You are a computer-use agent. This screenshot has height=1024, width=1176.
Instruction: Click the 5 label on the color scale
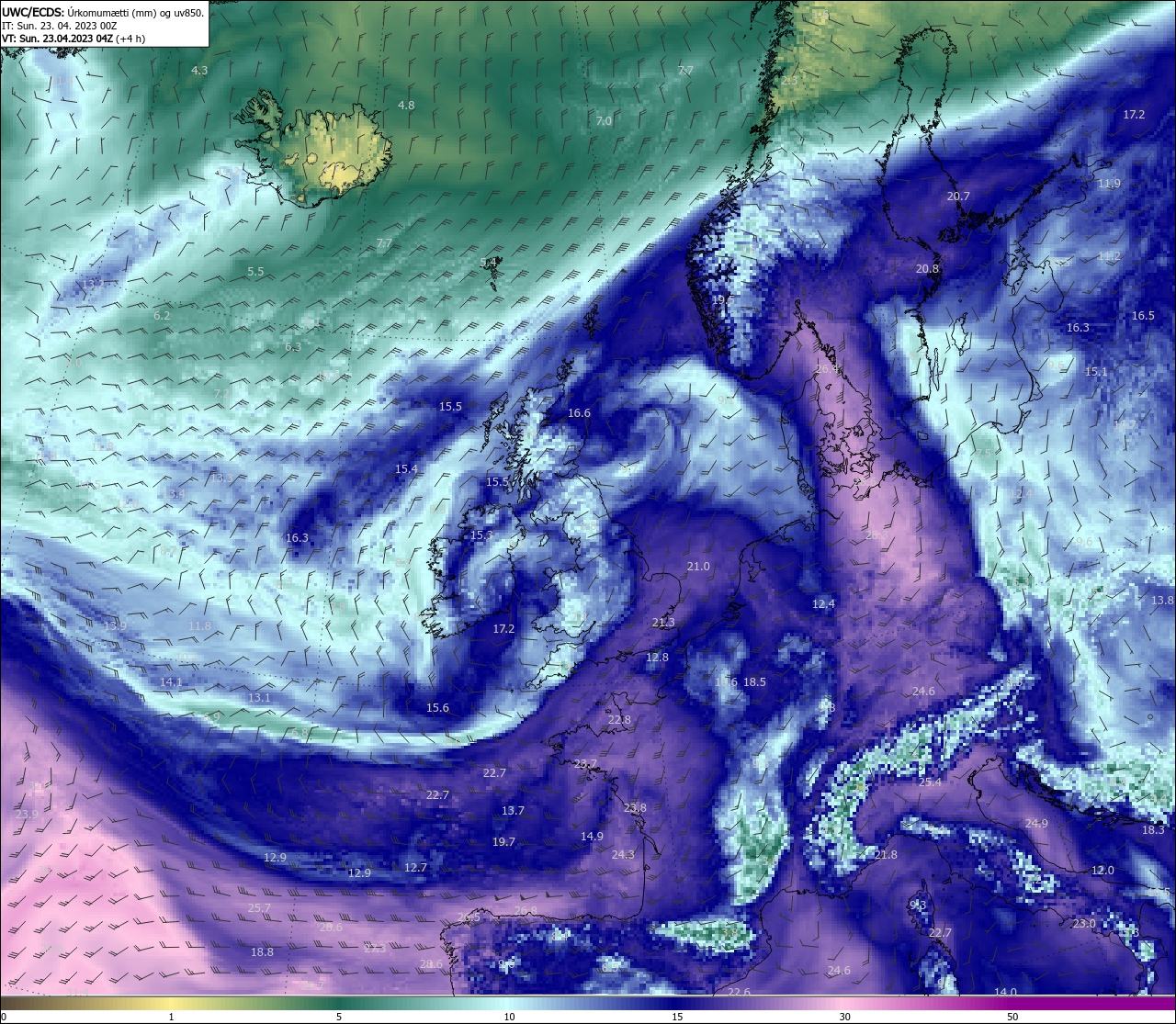(339, 1017)
